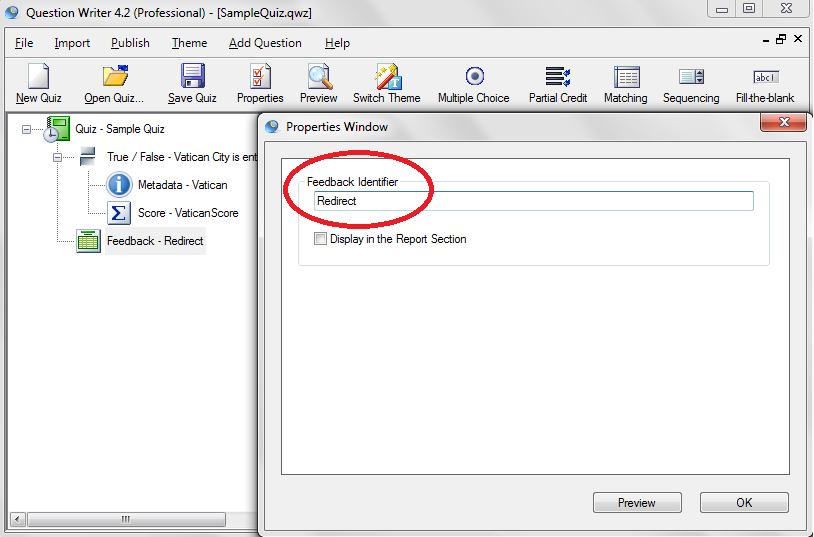The width and height of the screenshot is (814, 537).
Task: Click the New Quiz toolbar icon
Action: coord(39,76)
